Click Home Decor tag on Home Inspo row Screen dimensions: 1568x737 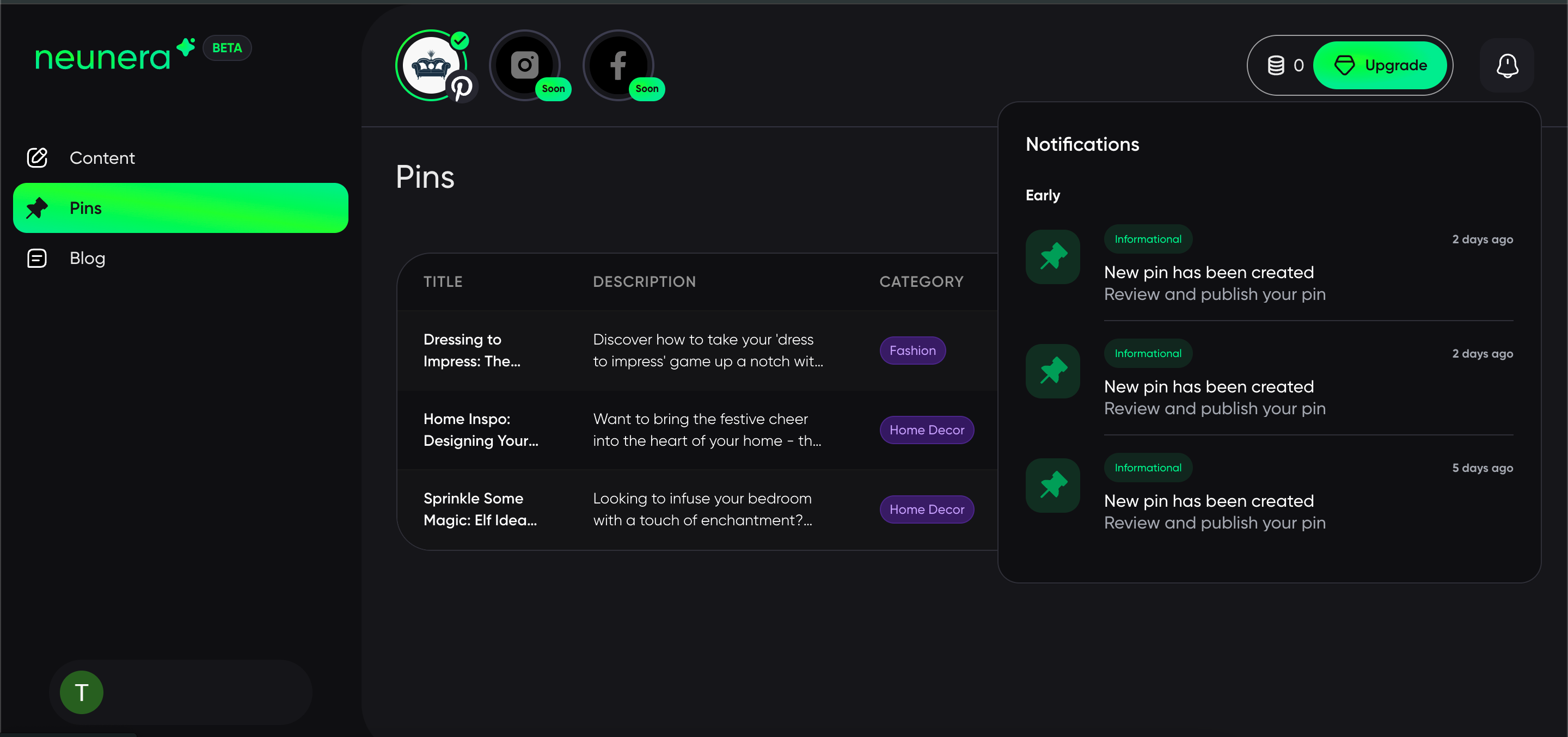click(926, 429)
